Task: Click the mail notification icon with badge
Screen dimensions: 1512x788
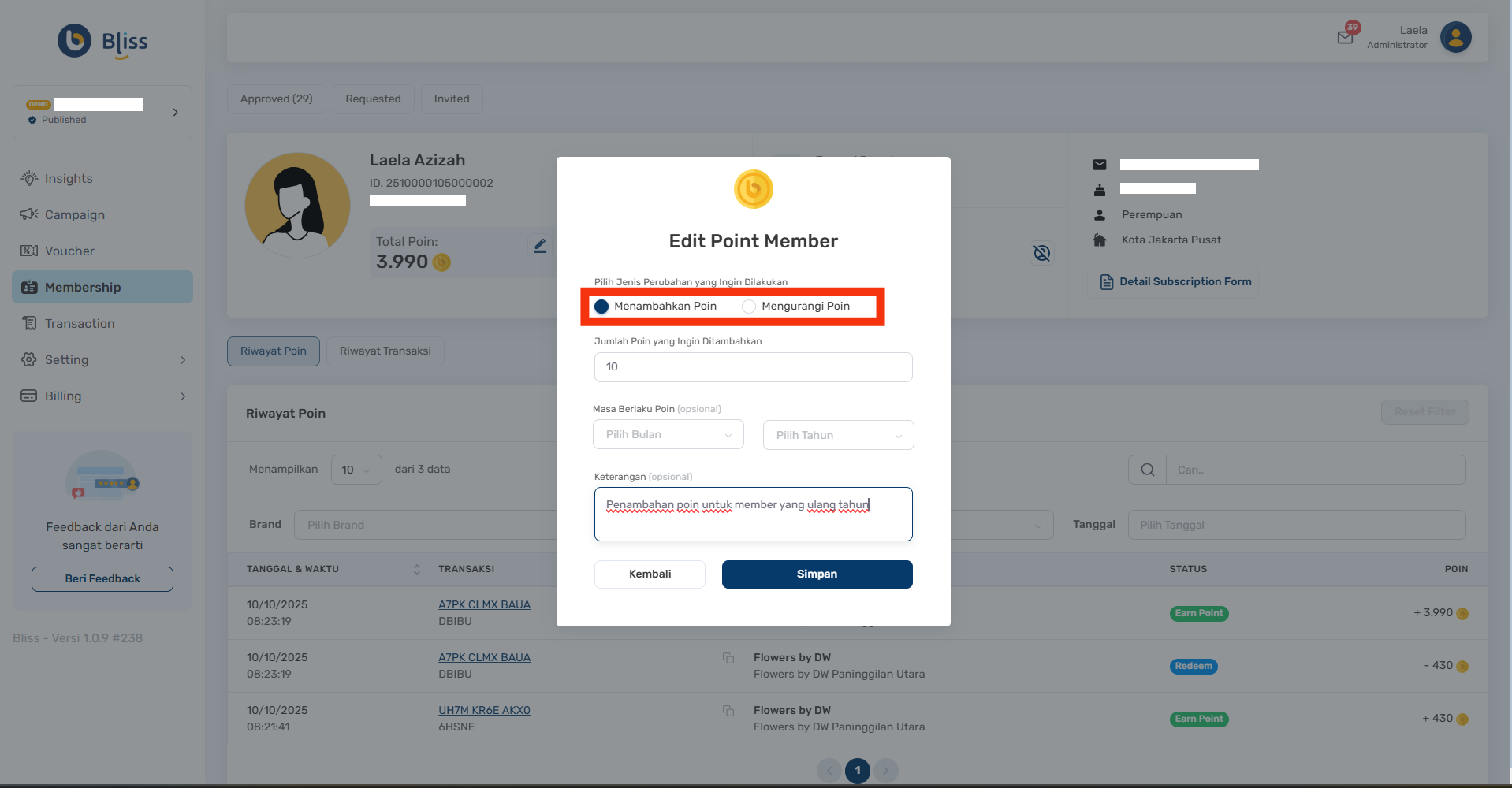Action: 1346,37
